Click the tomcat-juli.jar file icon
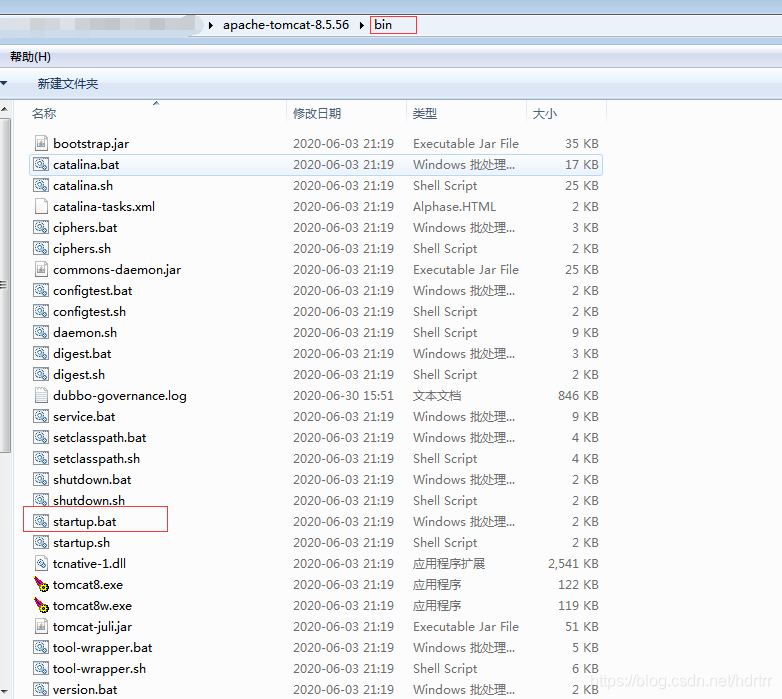782x699 pixels. click(x=41, y=626)
